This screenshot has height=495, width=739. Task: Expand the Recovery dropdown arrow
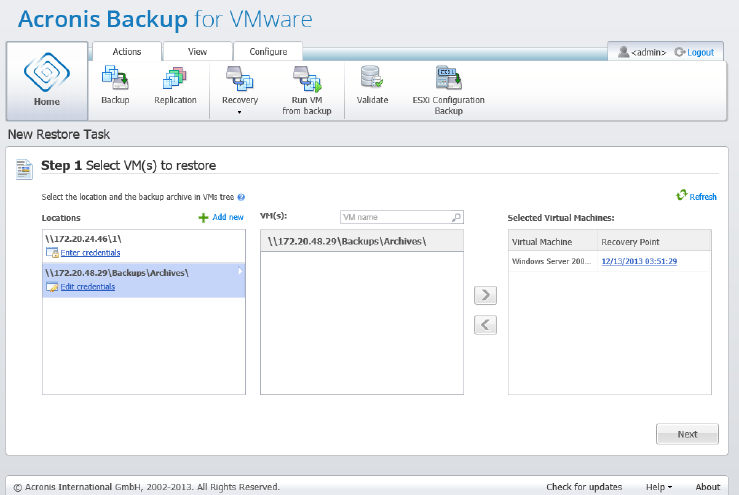click(x=239, y=112)
